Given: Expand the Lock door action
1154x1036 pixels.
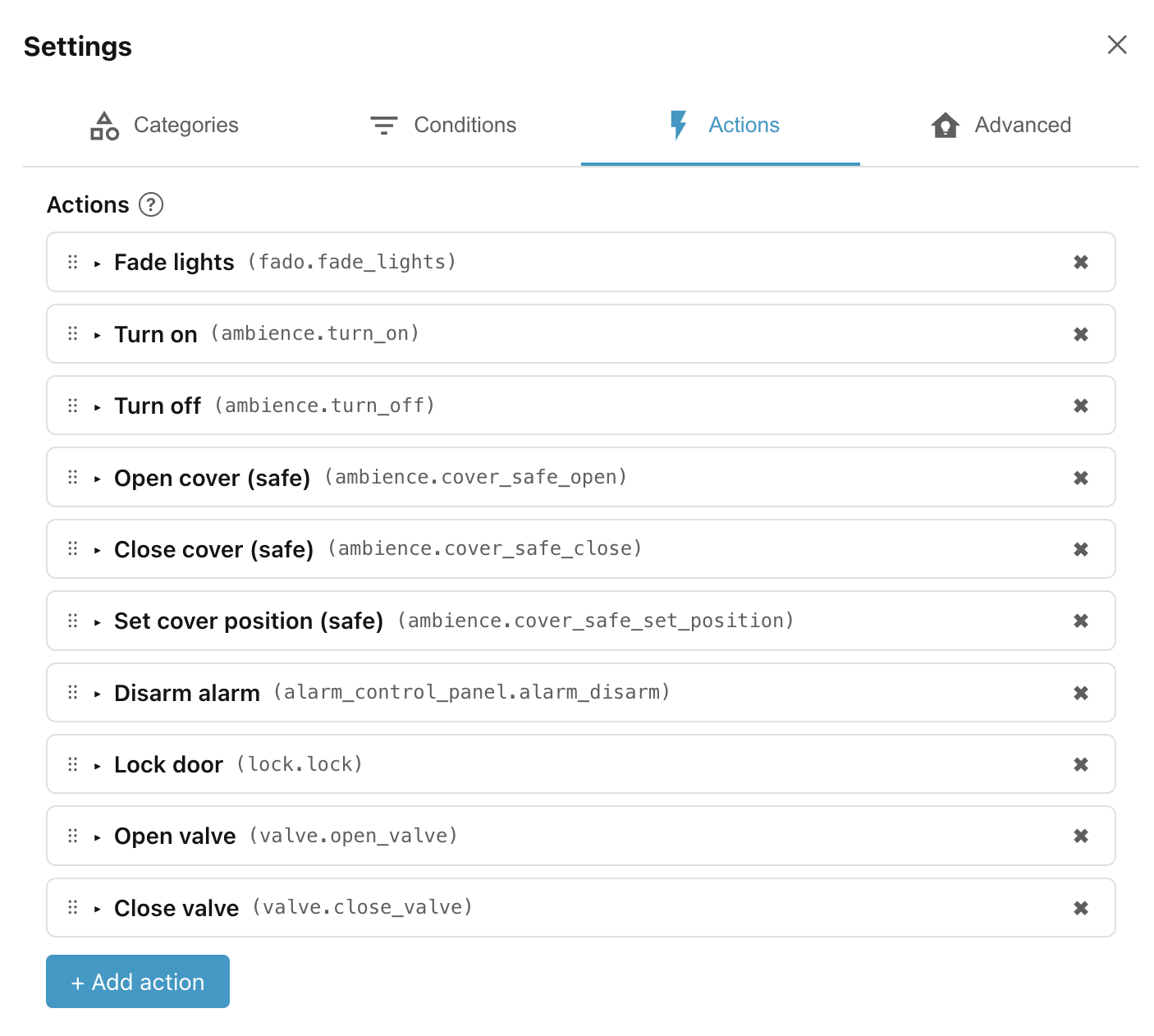Looking at the screenshot, I should point(98,766).
